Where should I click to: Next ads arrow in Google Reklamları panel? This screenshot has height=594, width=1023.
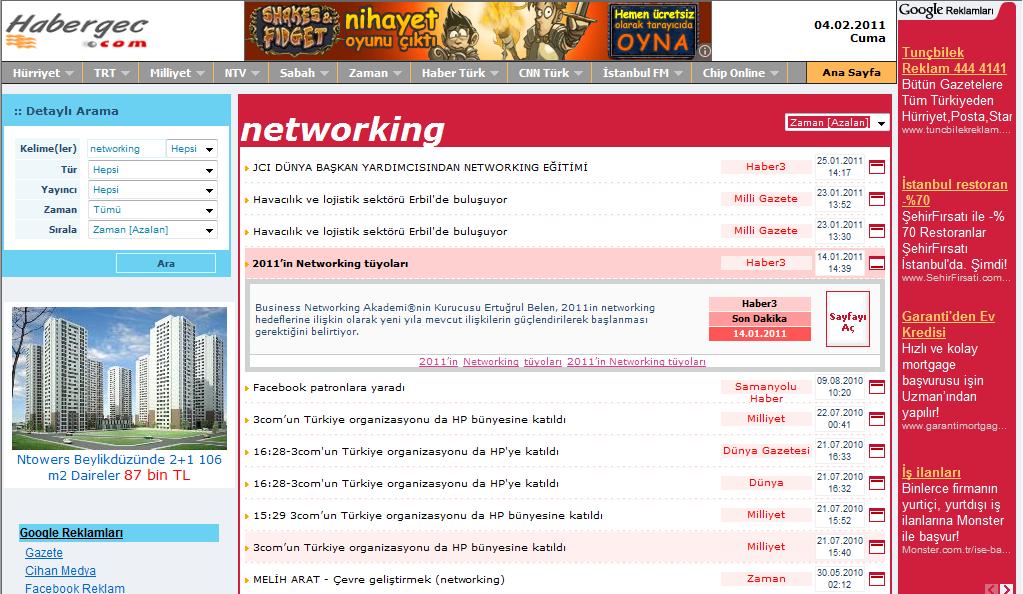click(1007, 589)
